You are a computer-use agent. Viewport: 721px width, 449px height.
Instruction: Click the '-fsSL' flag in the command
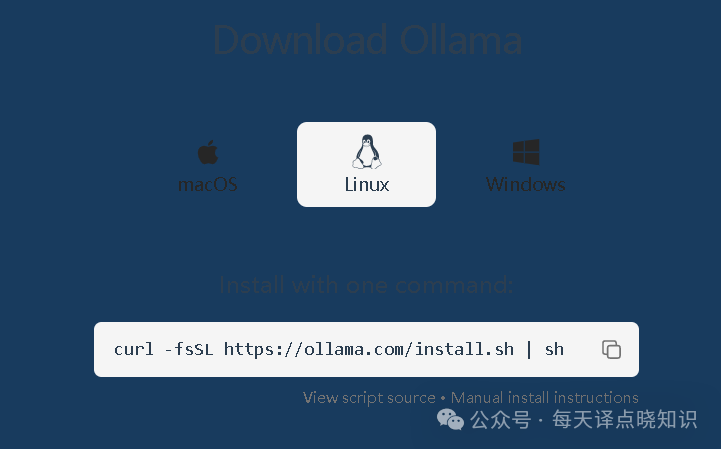coord(189,349)
